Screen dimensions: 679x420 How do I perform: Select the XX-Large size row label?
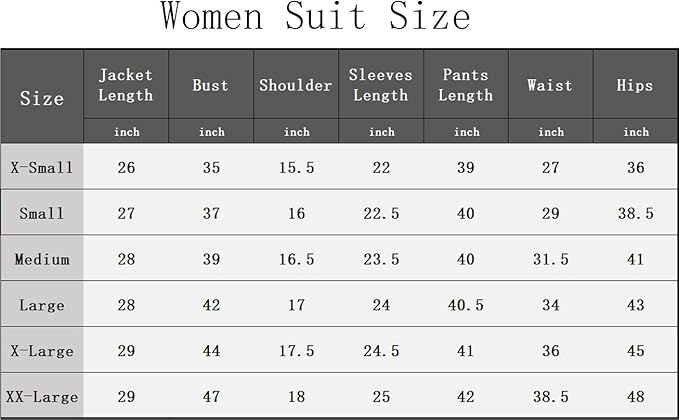[42, 397]
